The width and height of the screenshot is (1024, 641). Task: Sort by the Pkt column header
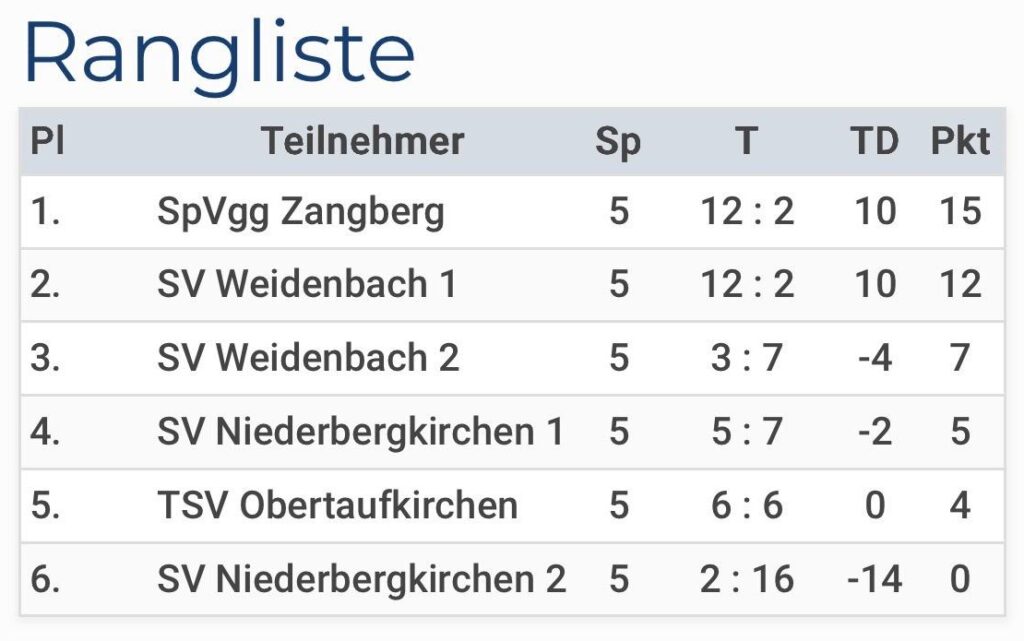tap(960, 142)
